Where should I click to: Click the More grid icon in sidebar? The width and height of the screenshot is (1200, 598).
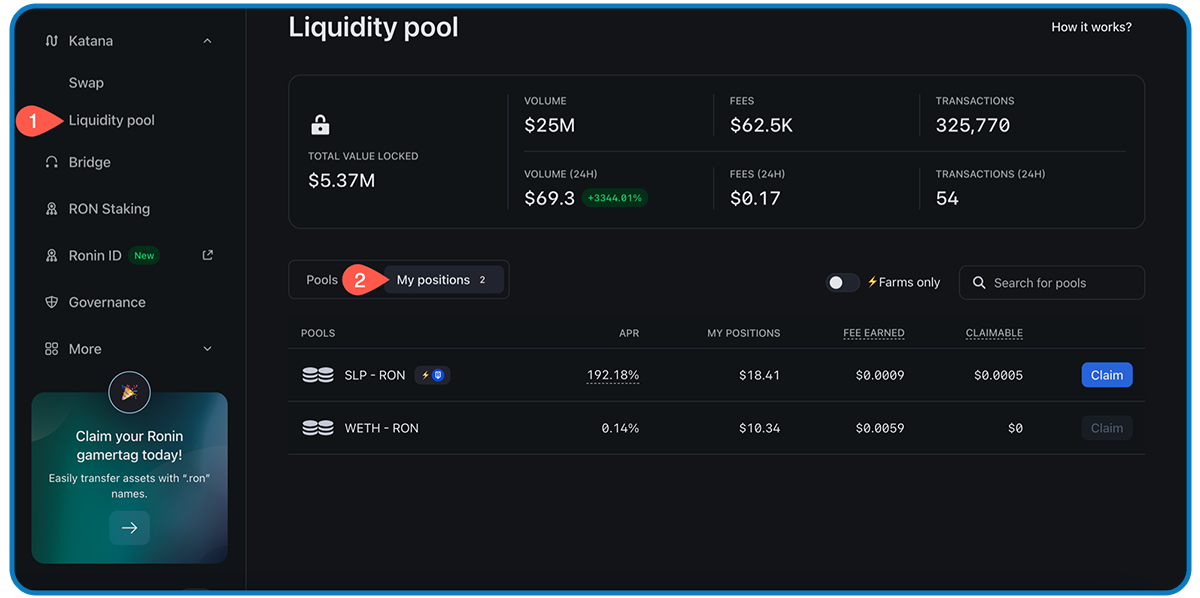click(50, 348)
